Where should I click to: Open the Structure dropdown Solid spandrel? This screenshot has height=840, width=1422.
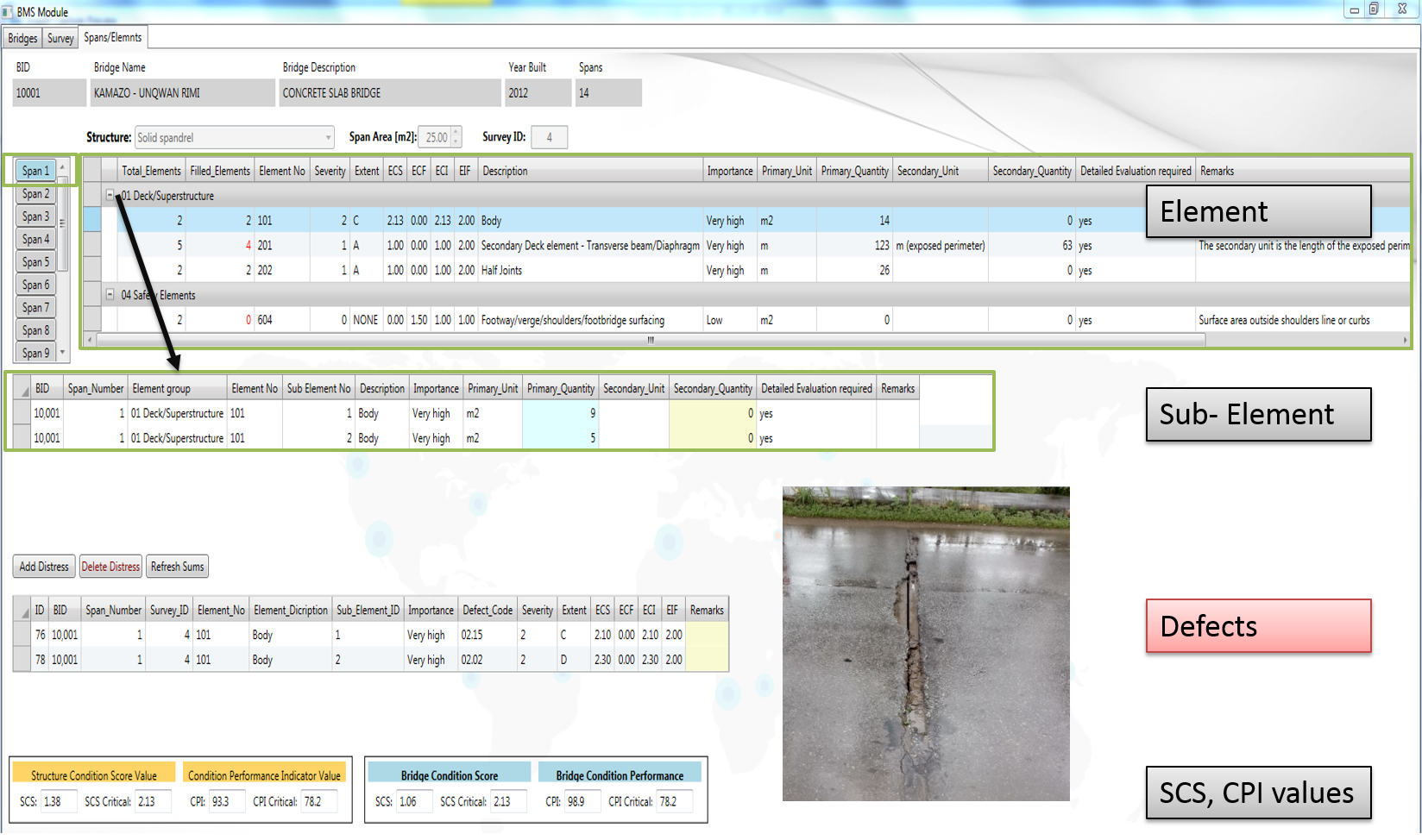coord(235,137)
